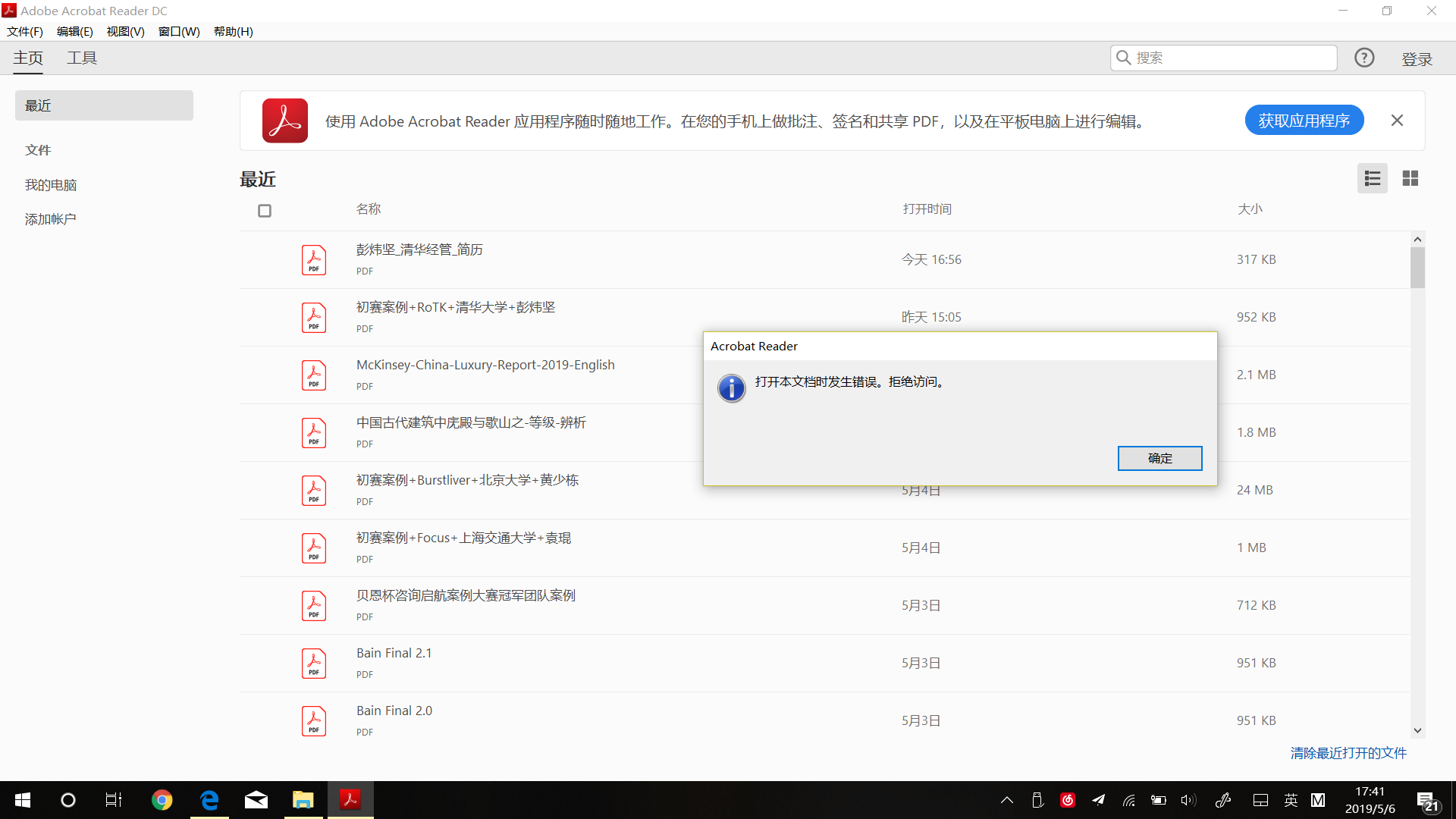The image size is (1456, 819).
Task: Click PDF icon for 彭炜坚_清华经管_简历
Action: [314, 259]
